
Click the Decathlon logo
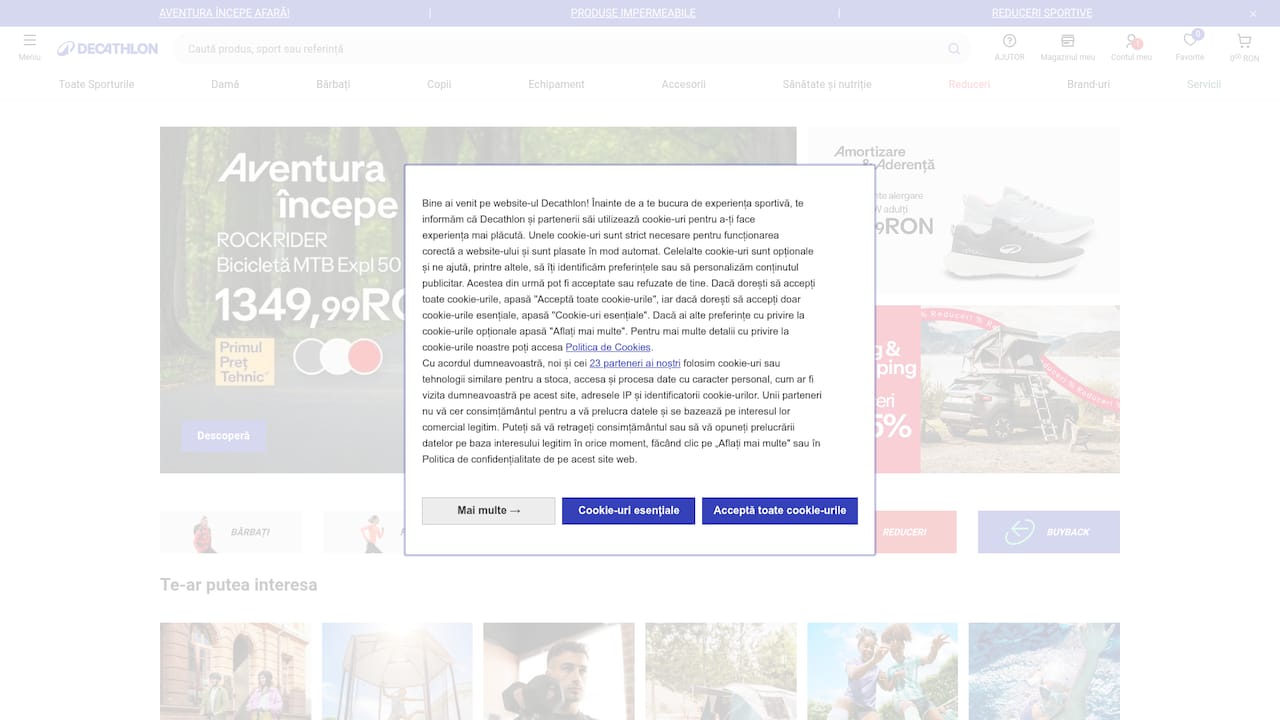[x=107, y=48]
